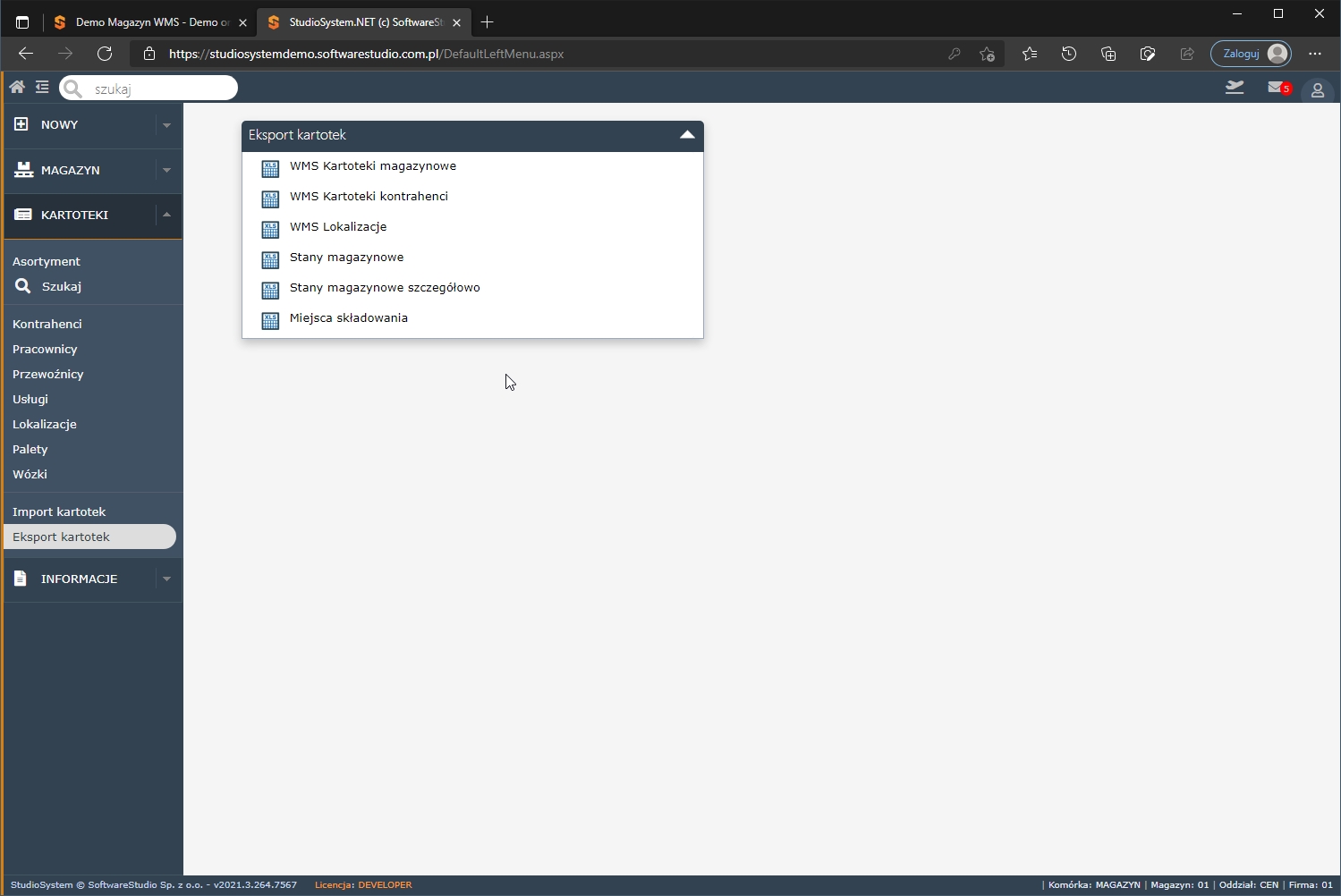The width and height of the screenshot is (1341, 896).
Task: Expand the MAGAZYN section arrow
Action: (x=166, y=170)
